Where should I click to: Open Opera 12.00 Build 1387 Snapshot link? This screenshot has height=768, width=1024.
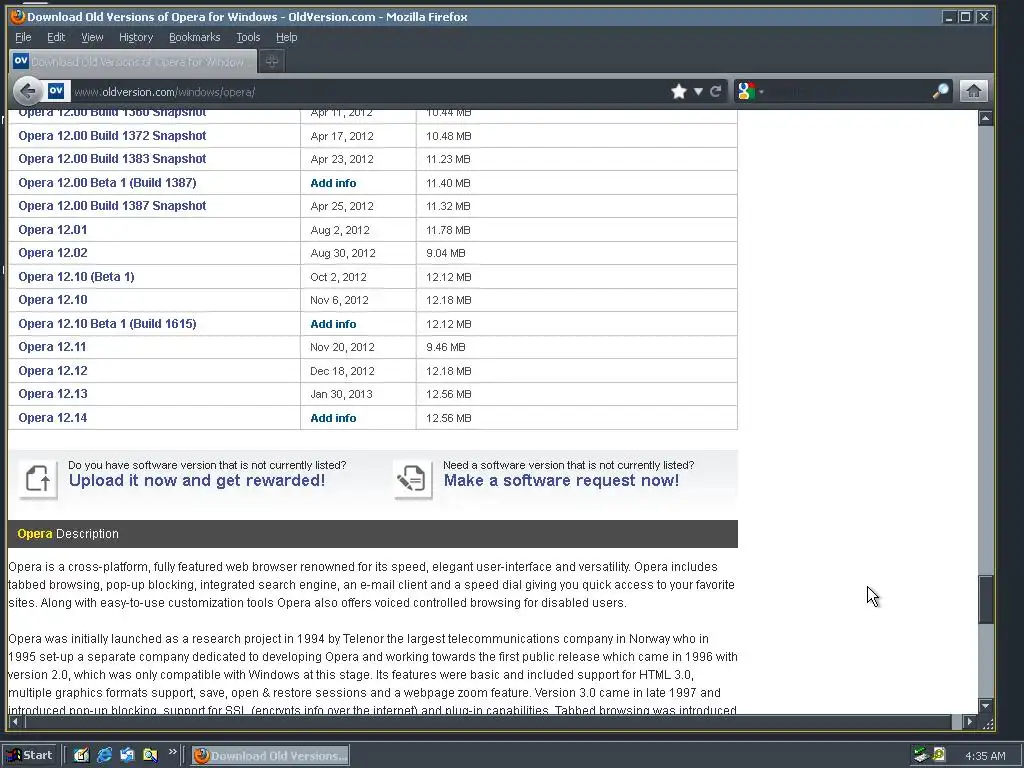coord(112,206)
